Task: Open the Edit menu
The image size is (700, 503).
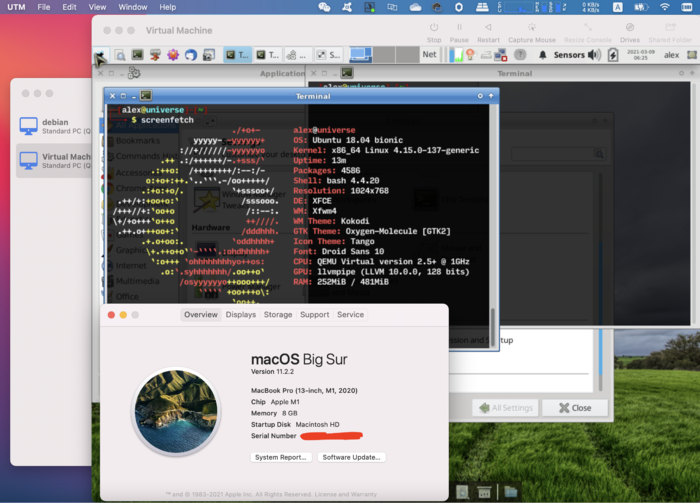Action: pyautogui.click(x=69, y=7)
